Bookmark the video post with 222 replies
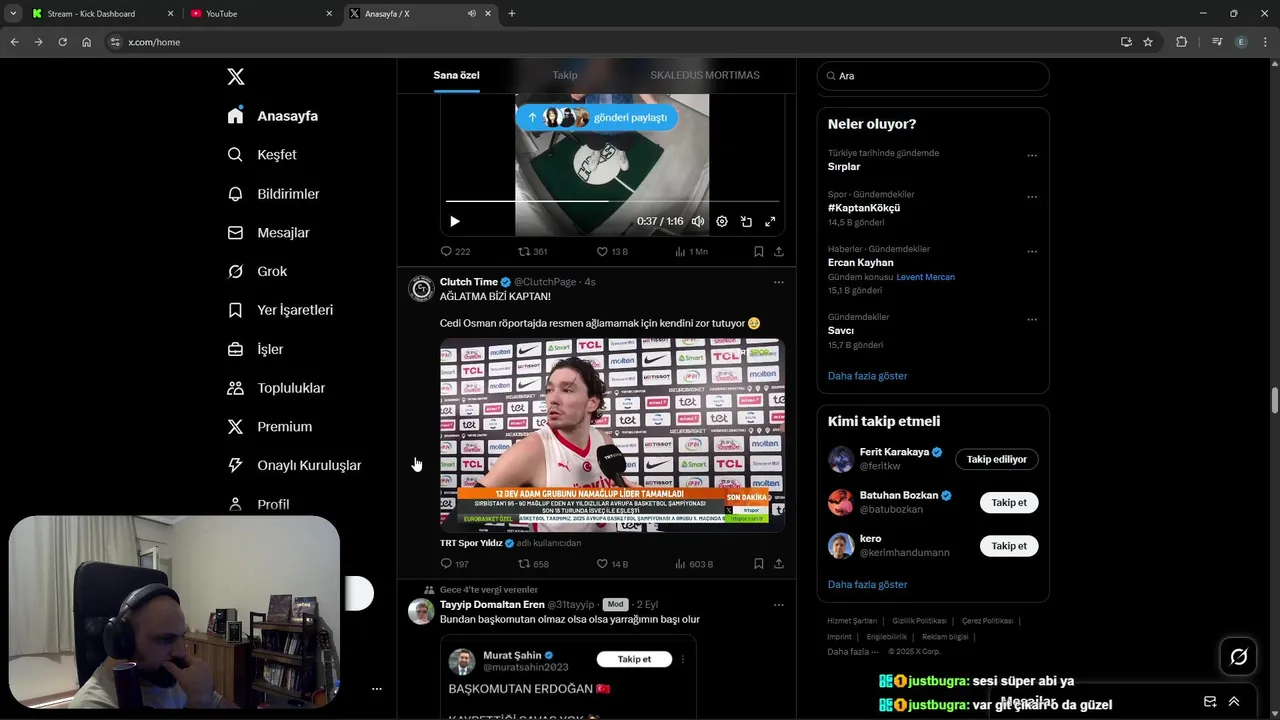This screenshot has width=1280, height=720. 759,252
